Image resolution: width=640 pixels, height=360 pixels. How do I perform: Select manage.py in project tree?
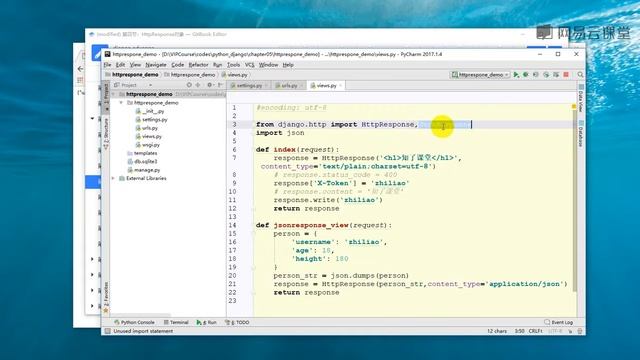click(x=144, y=170)
